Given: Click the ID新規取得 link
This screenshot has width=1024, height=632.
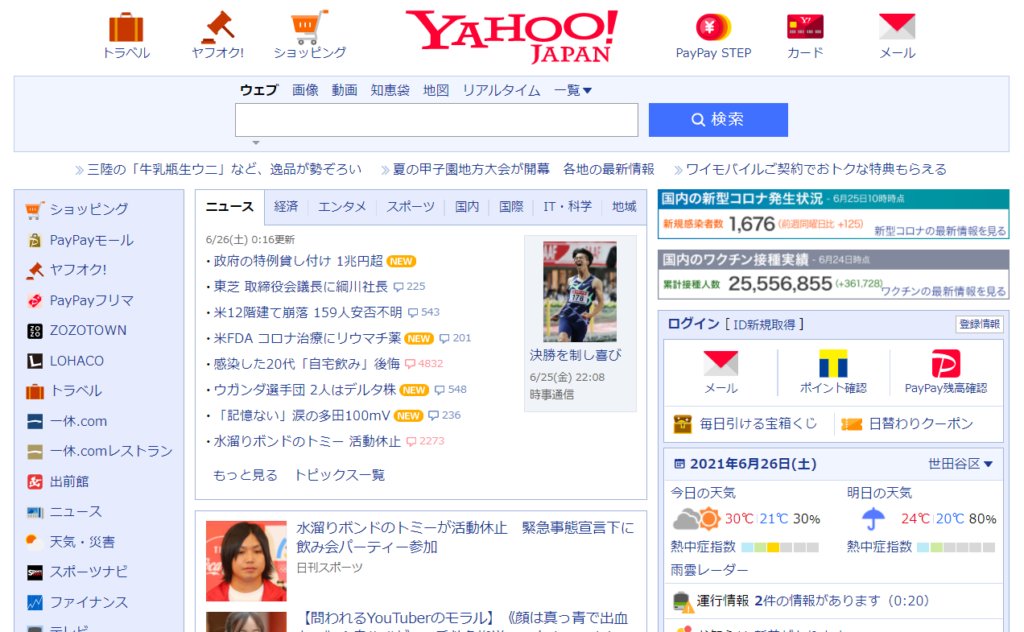Looking at the screenshot, I should [764, 324].
